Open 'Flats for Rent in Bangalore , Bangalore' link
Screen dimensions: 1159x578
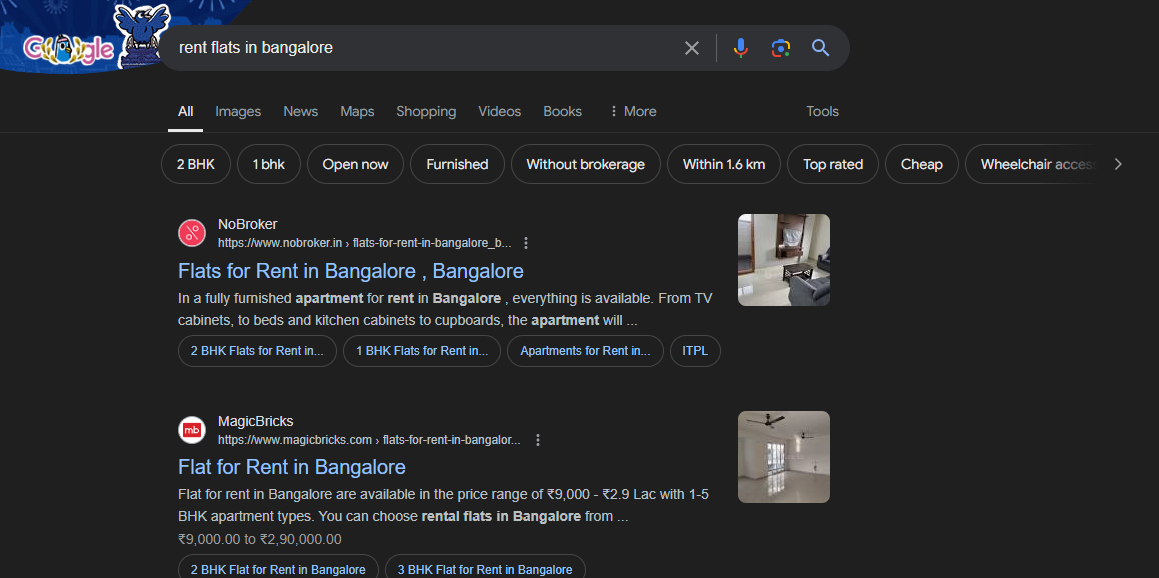[x=351, y=271]
